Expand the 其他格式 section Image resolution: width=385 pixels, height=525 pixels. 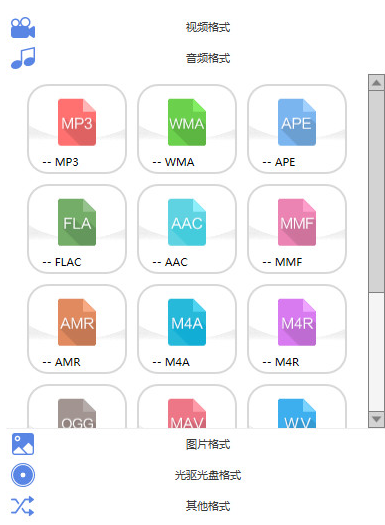[208, 506]
